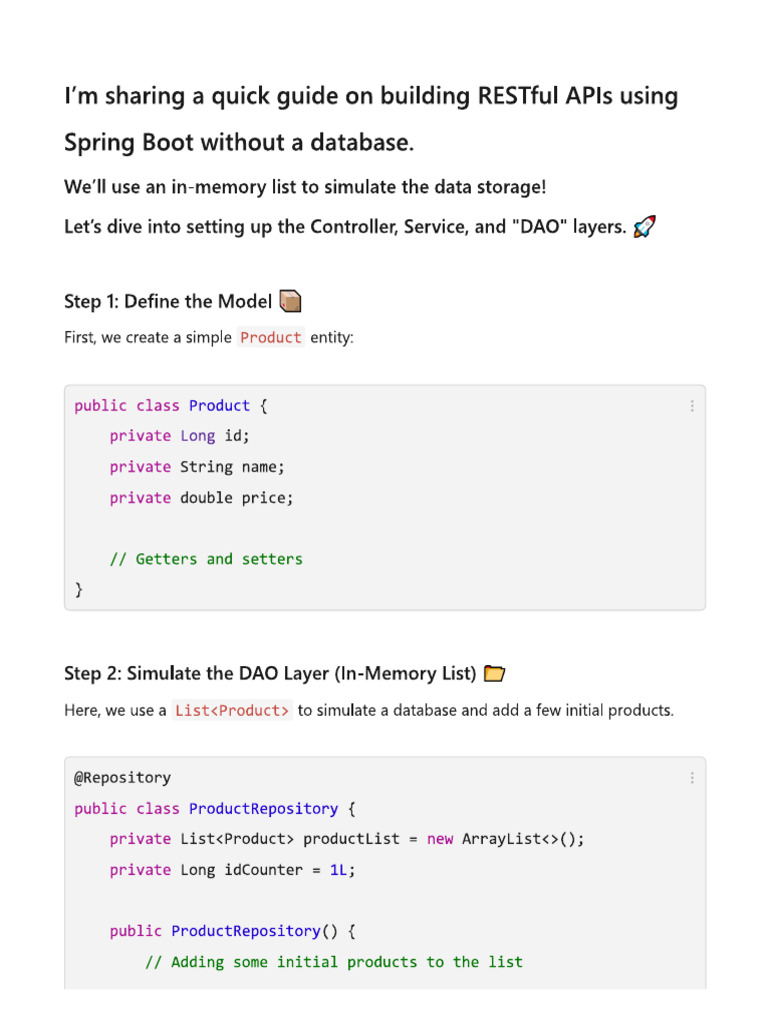Click the "@Repository" annotation in the code
This screenshot has height=1024, width=768.
122,778
